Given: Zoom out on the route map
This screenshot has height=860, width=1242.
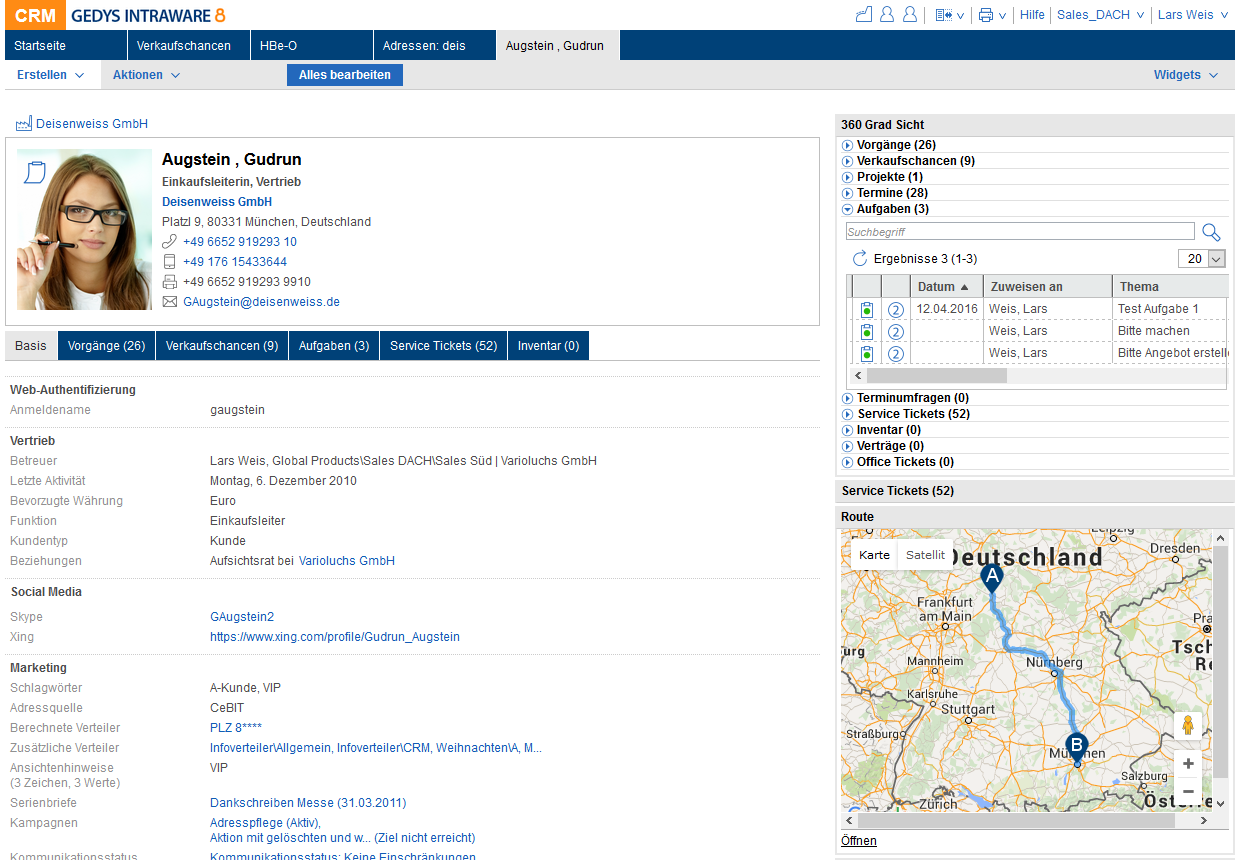Looking at the screenshot, I should click(1188, 791).
